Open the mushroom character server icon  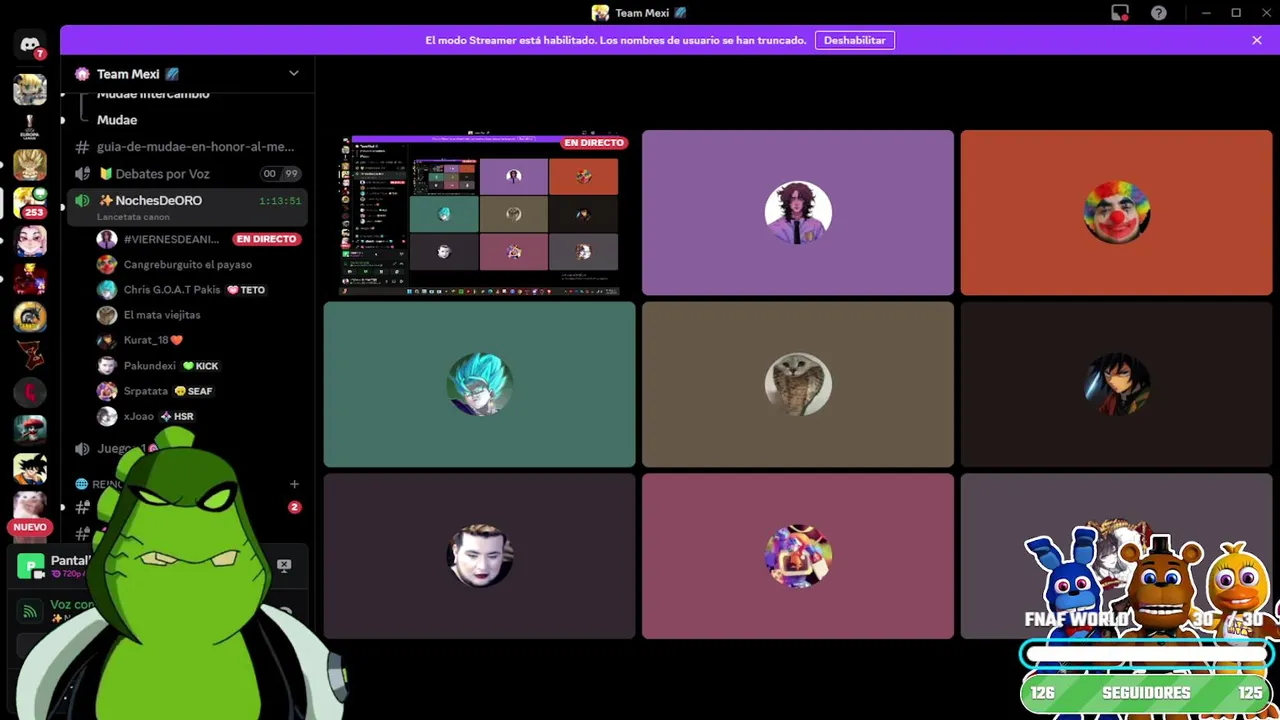(30, 430)
